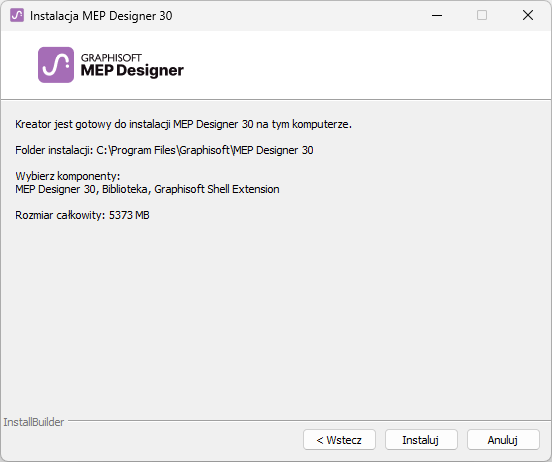Click the small title bar app icon
The height and width of the screenshot is (462, 552).
(x=17, y=15)
